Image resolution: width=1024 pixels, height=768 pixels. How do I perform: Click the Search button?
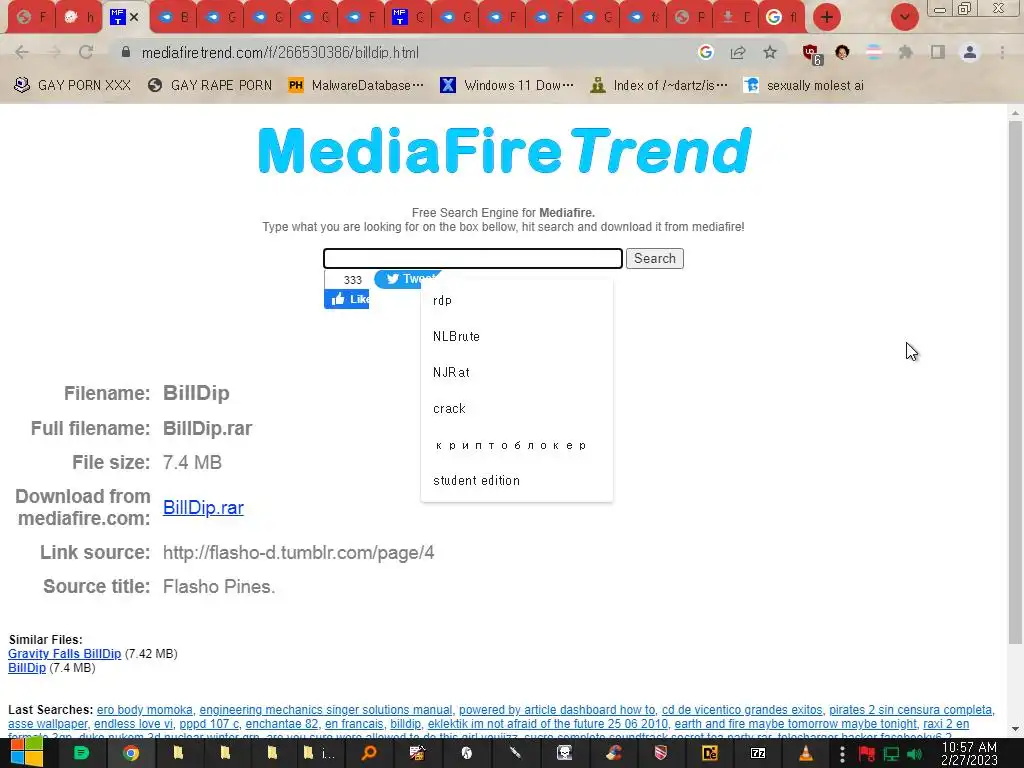pos(655,259)
